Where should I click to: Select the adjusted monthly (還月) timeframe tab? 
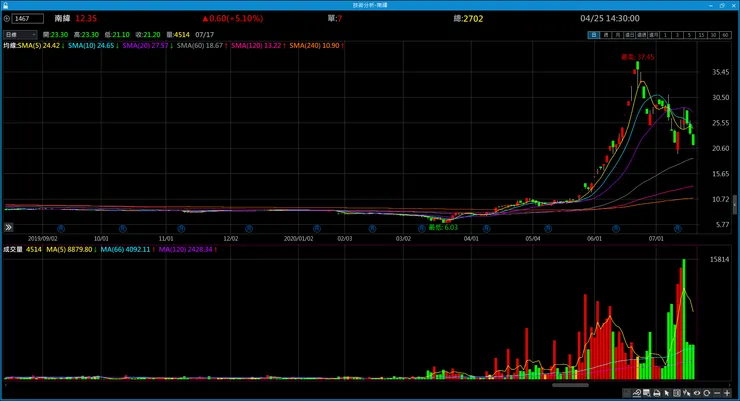click(654, 35)
